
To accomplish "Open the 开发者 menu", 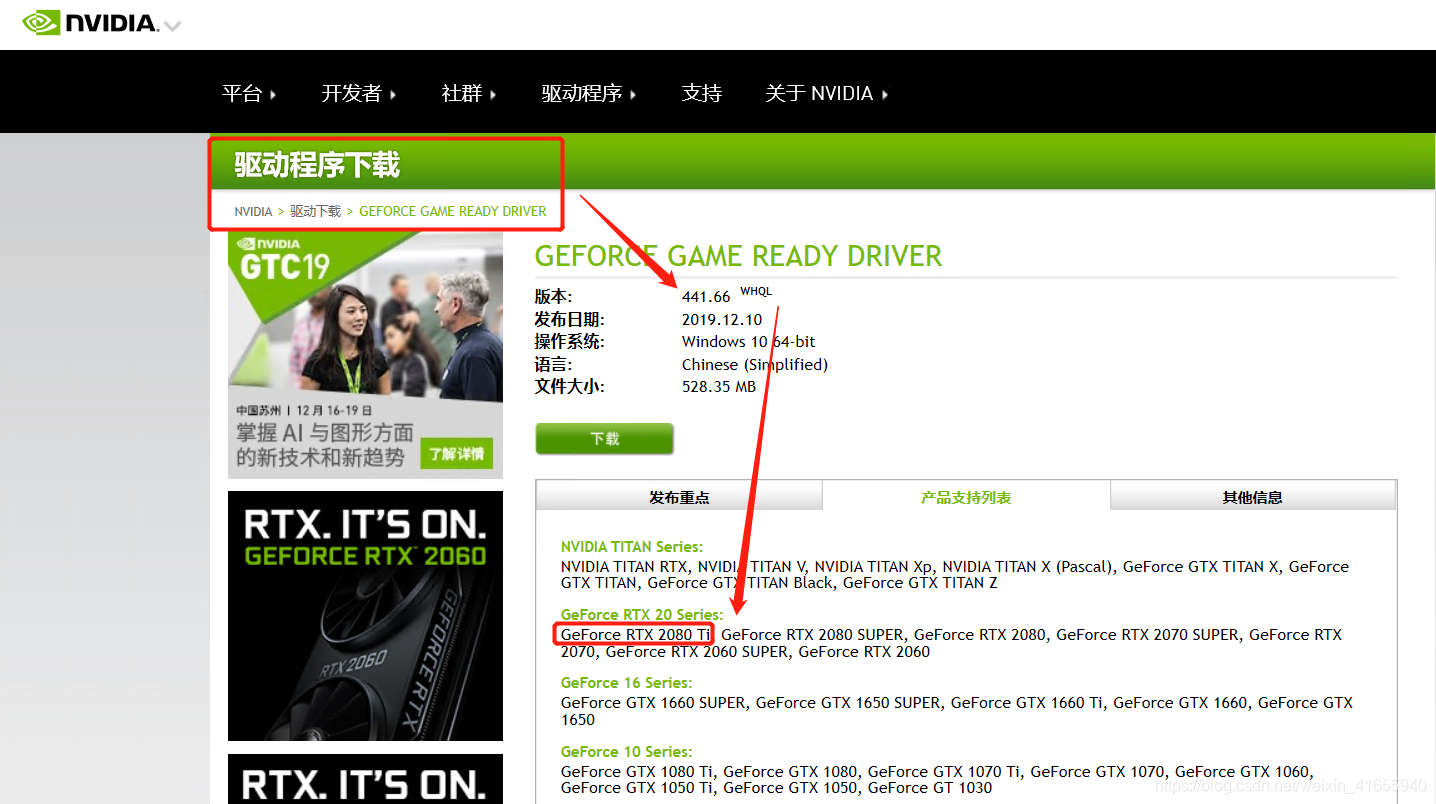I will coord(359,93).
